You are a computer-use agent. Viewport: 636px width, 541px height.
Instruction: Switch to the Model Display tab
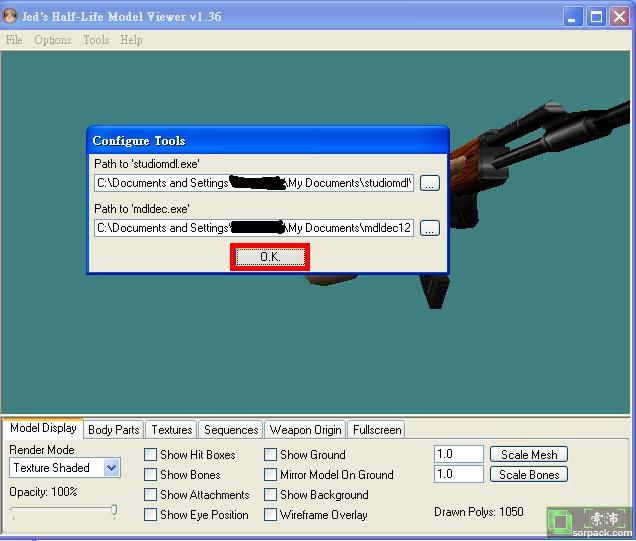pyautogui.click(x=43, y=428)
